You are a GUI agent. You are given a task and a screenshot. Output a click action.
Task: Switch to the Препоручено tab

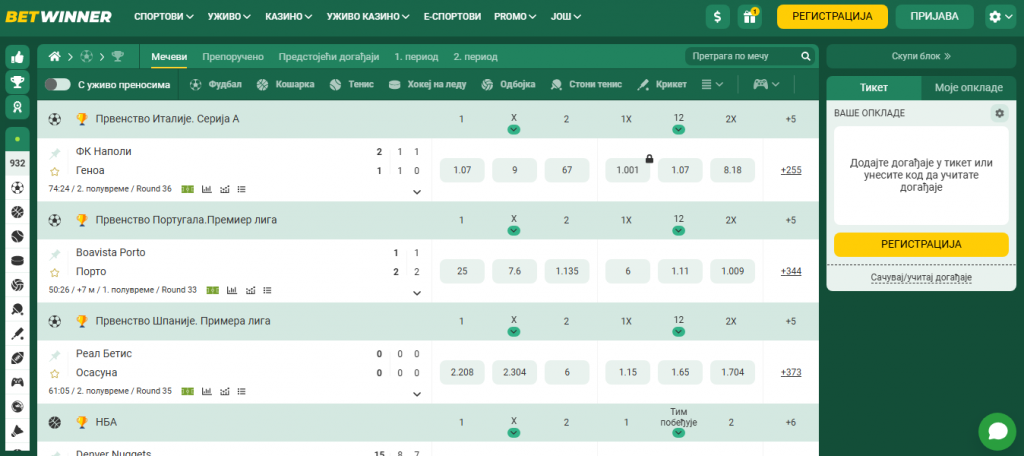coord(233,57)
